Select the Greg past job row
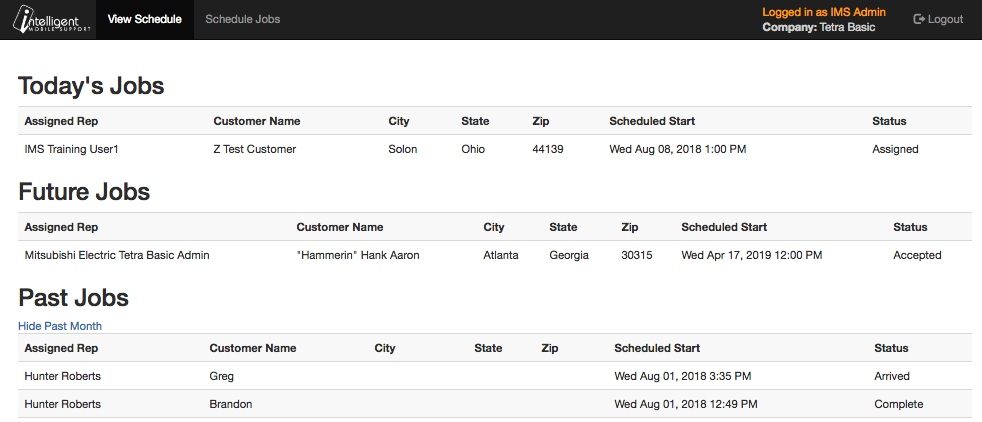Image resolution: width=982 pixels, height=422 pixels. pos(487,376)
